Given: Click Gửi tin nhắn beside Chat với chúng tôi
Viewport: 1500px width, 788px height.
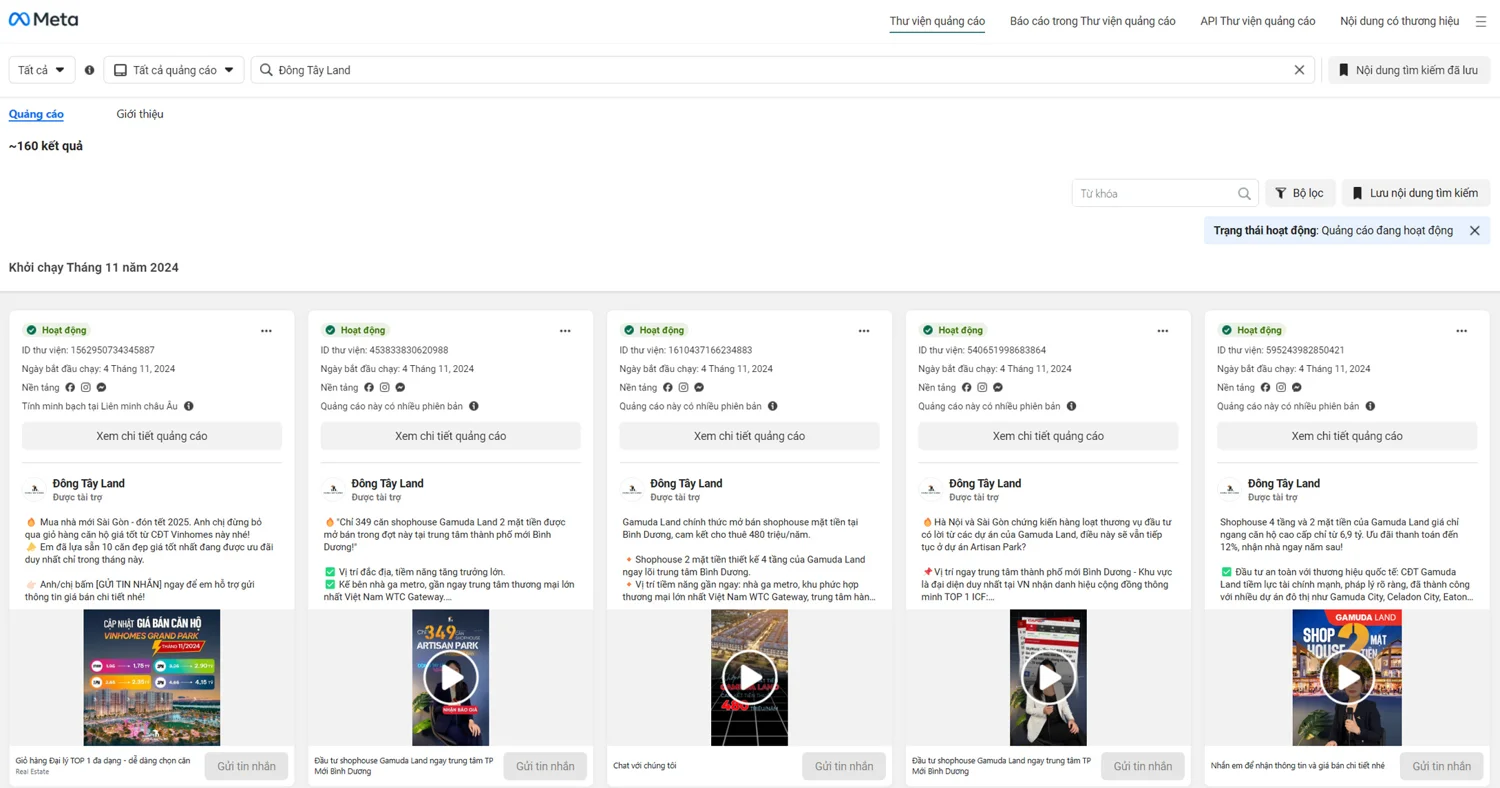Looking at the screenshot, I should pyautogui.click(x=844, y=766).
